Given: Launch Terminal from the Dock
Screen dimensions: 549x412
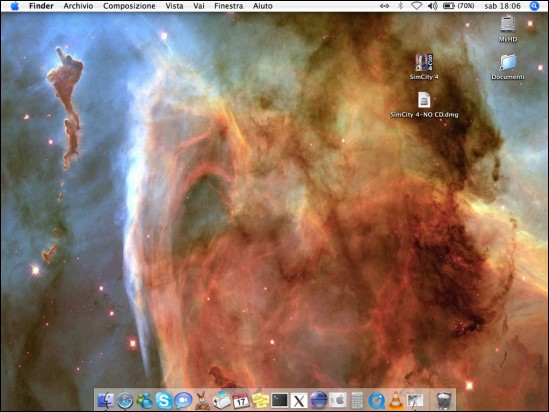Looking at the screenshot, I should [x=280, y=400].
